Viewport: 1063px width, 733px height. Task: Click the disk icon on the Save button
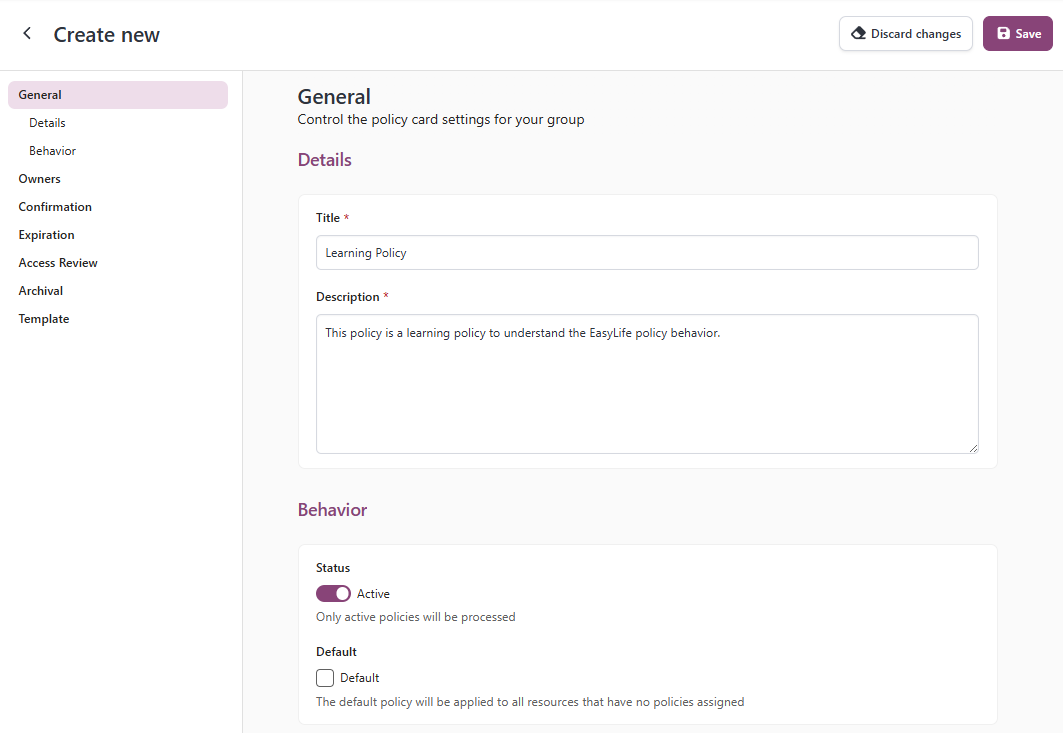coord(1000,33)
